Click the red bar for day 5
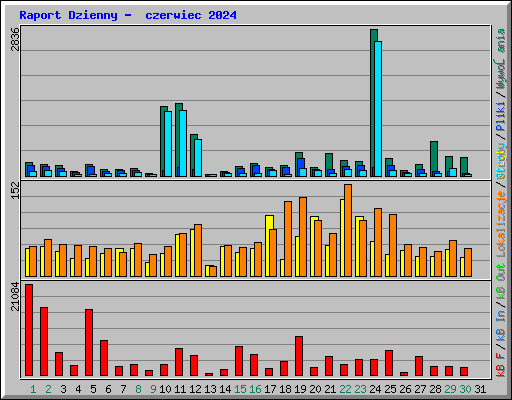This screenshot has width=512, height=400. click(x=89, y=342)
